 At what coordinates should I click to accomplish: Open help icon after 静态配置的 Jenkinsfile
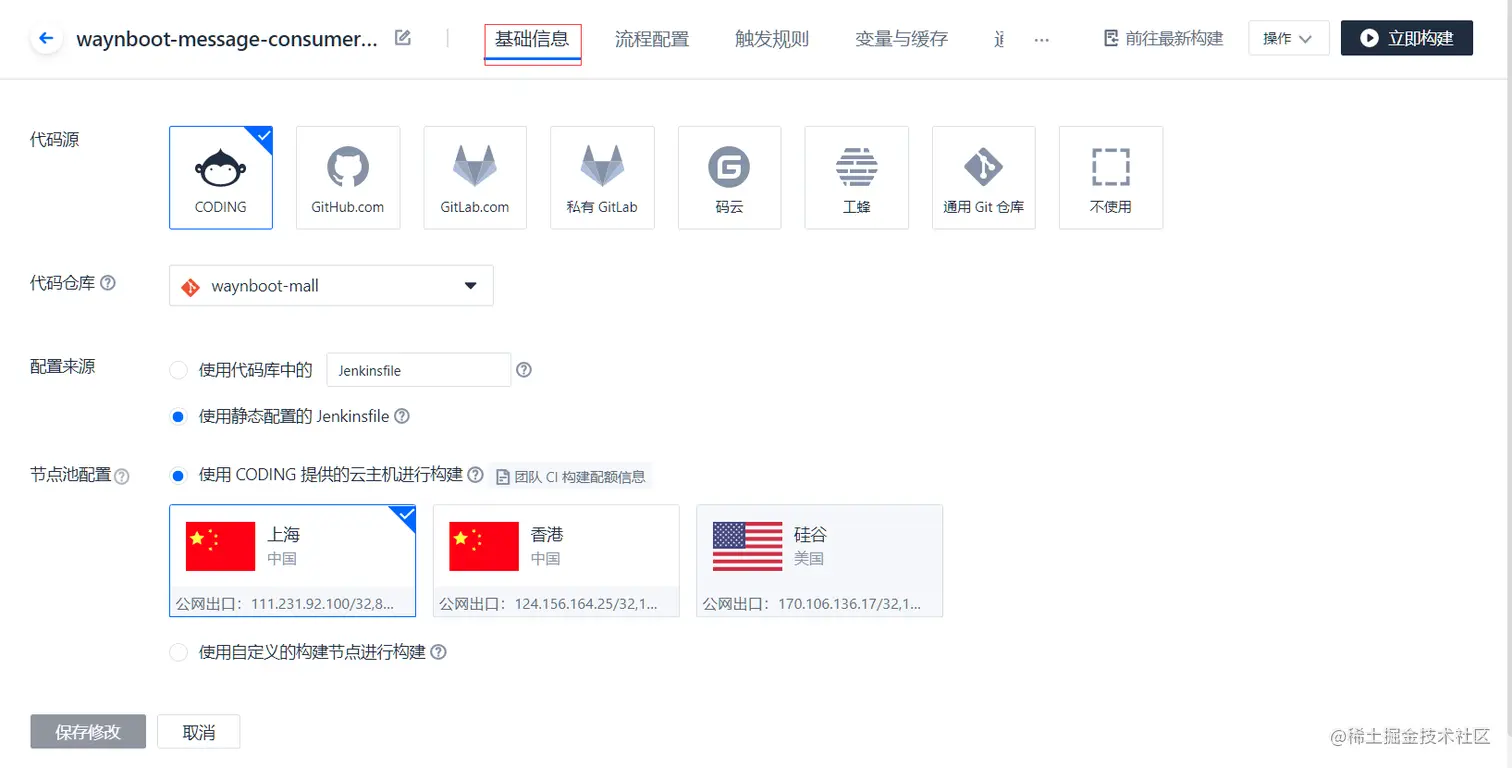click(402, 416)
